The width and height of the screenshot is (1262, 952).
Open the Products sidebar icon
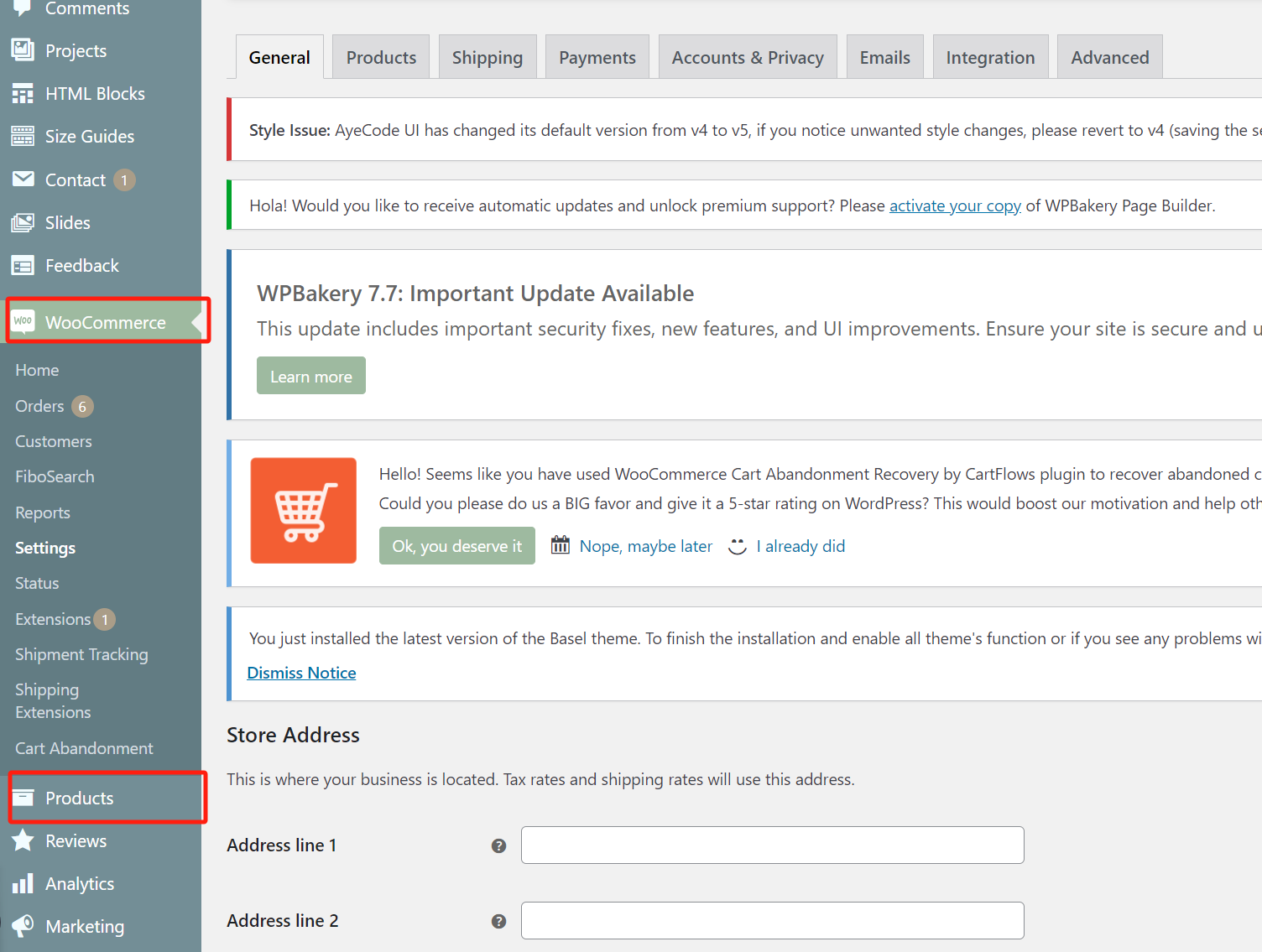pyautogui.click(x=23, y=798)
